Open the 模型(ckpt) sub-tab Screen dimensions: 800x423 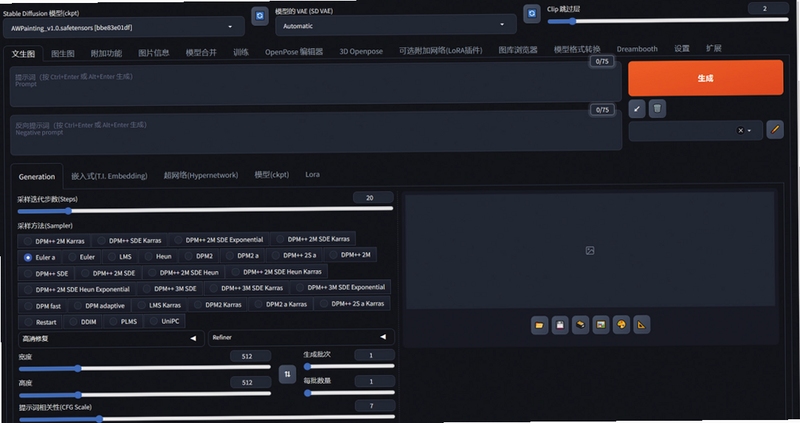point(271,175)
